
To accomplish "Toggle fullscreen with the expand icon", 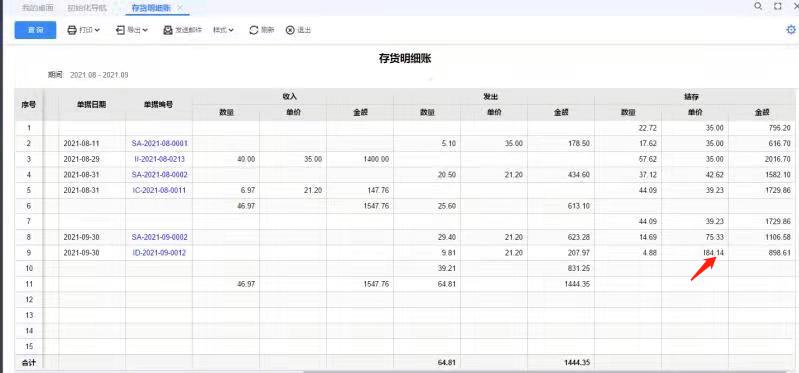I will 777,6.
